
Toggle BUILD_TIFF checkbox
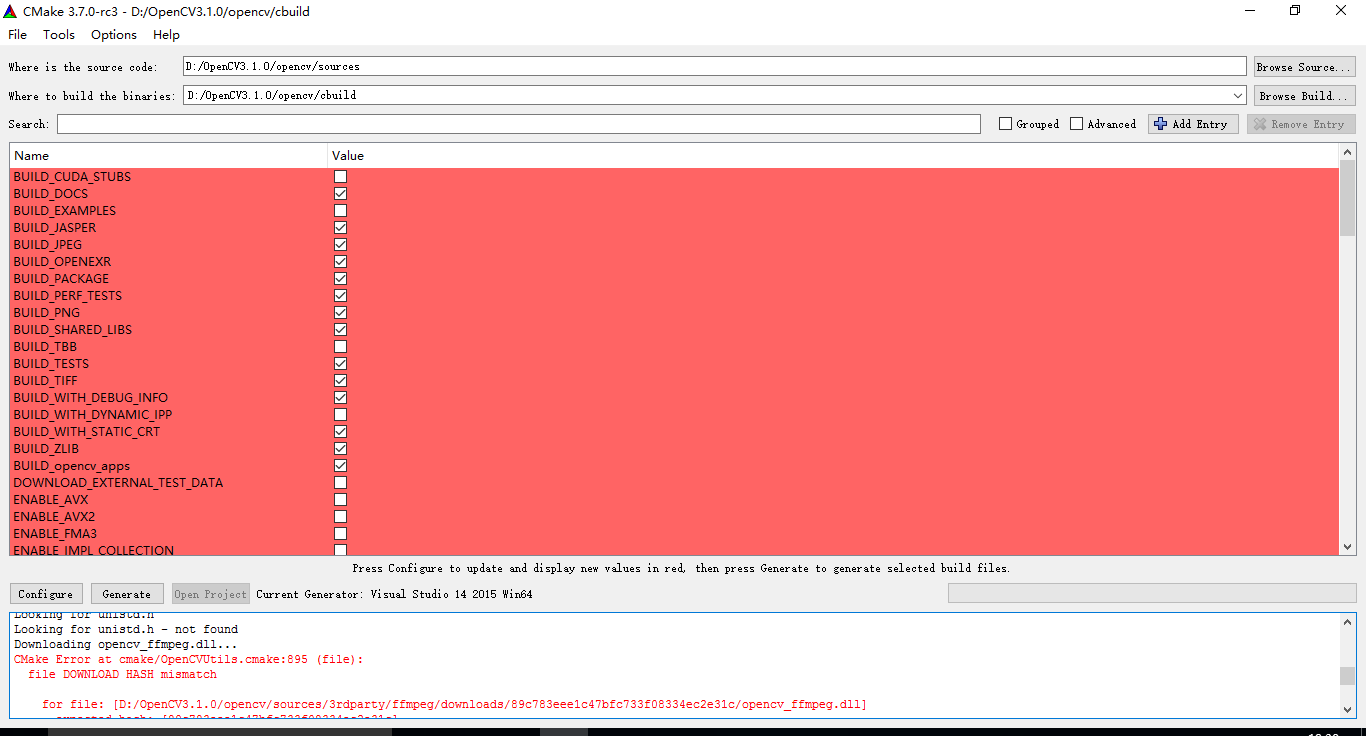[x=340, y=381]
